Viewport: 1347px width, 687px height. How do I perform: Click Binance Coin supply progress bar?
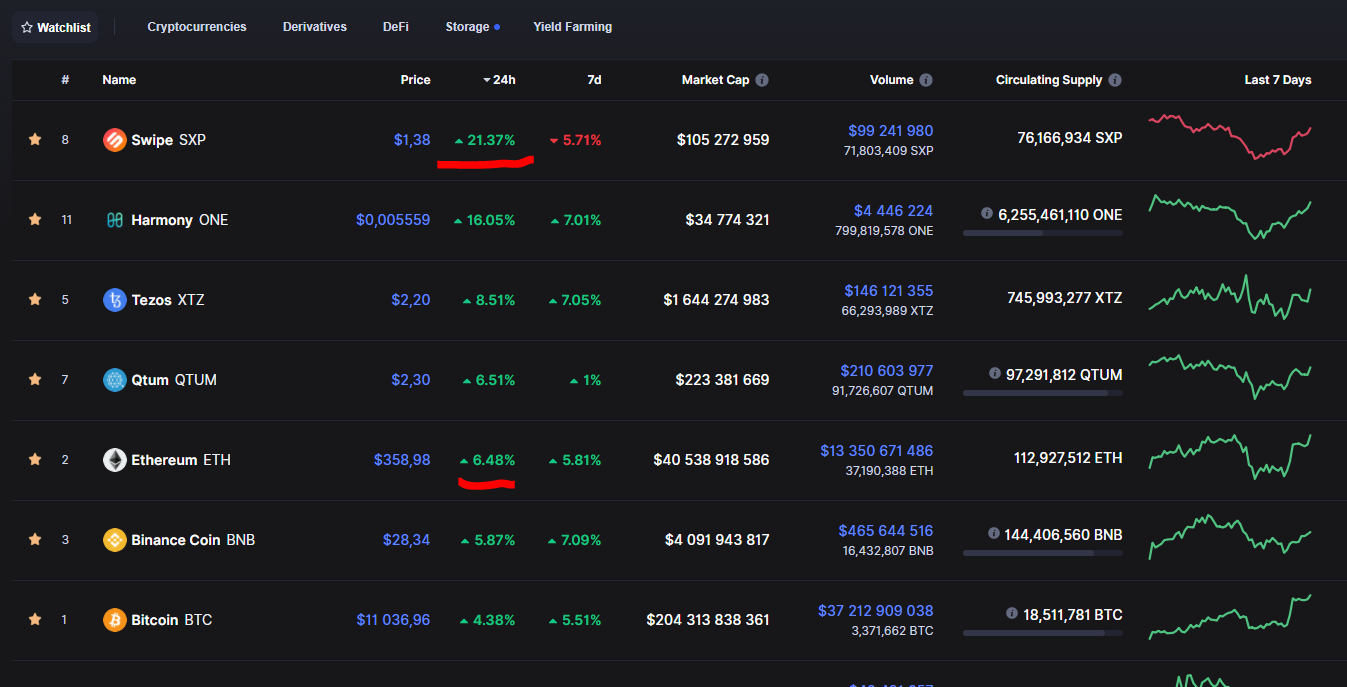pyautogui.click(x=1043, y=553)
